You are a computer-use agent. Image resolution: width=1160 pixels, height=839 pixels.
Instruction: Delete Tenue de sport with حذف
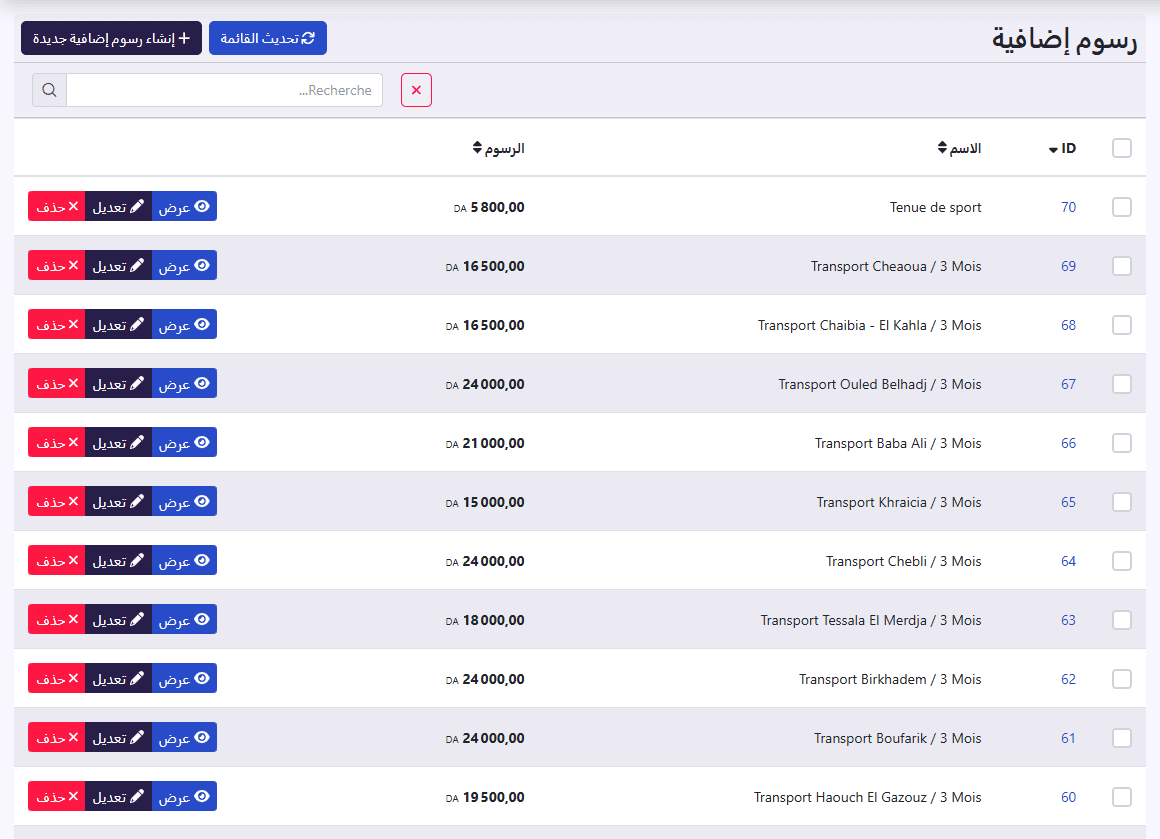click(57, 206)
